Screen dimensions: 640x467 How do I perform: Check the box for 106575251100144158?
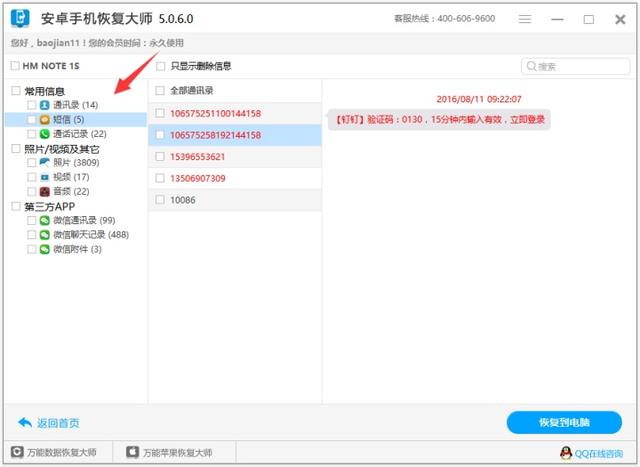coord(160,113)
